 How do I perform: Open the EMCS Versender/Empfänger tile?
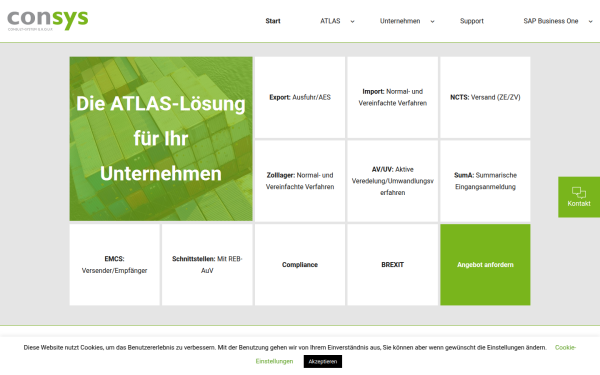[x=114, y=265]
